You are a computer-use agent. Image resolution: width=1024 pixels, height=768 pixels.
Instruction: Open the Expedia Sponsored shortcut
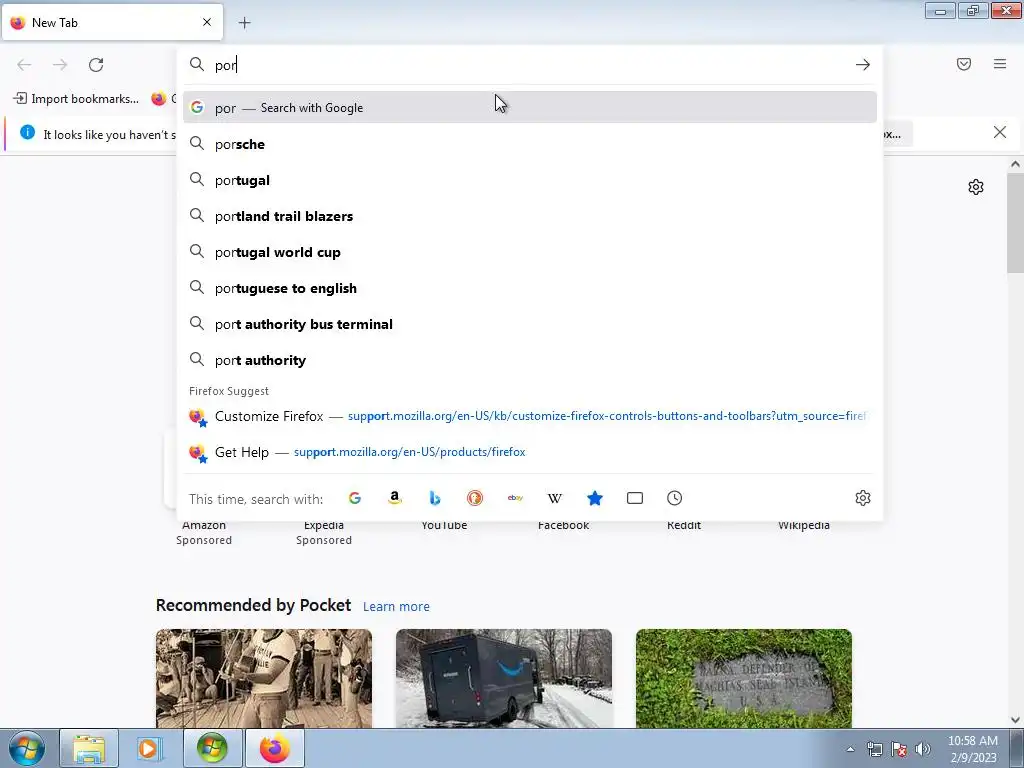[x=324, y=532]
